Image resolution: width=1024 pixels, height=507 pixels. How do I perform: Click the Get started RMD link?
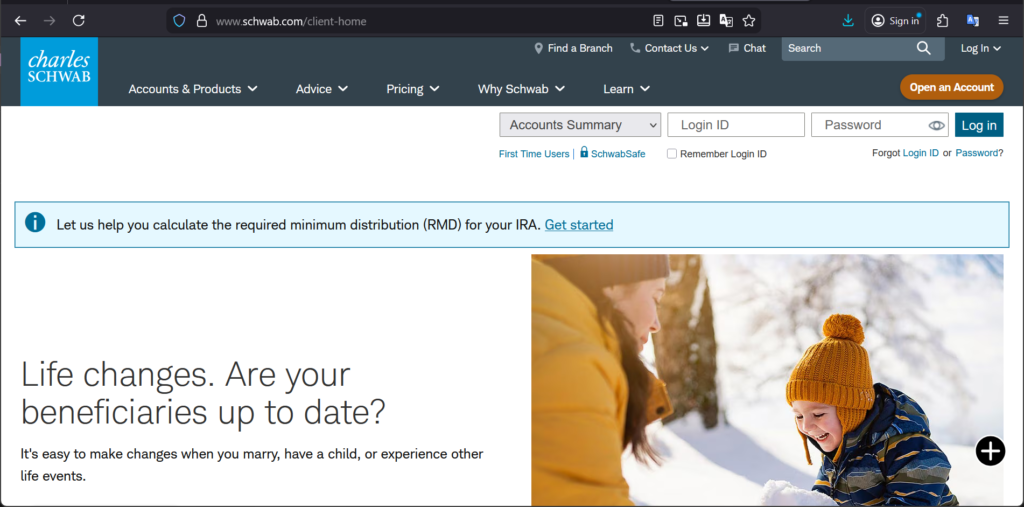(579, 225)
